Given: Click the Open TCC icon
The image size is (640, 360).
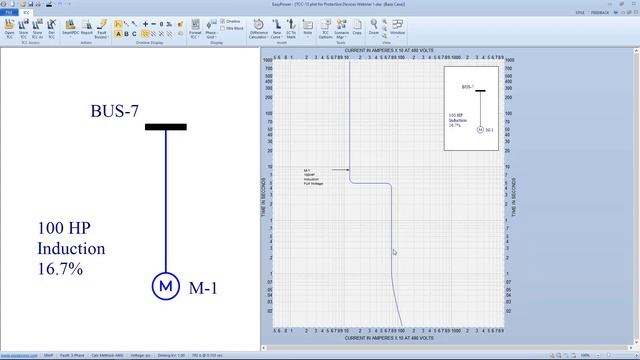Looking at the screenshot, I should point(9,29).
